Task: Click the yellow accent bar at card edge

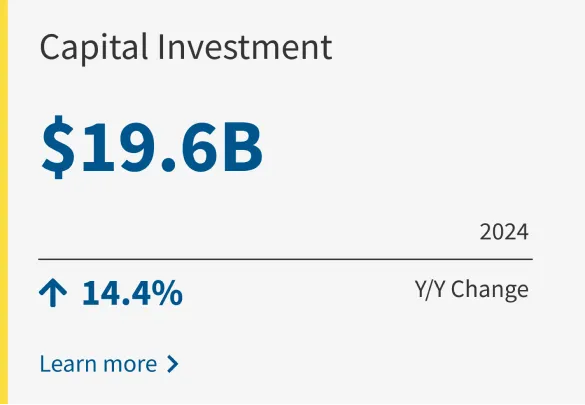Action: click(x=4, y=202)
